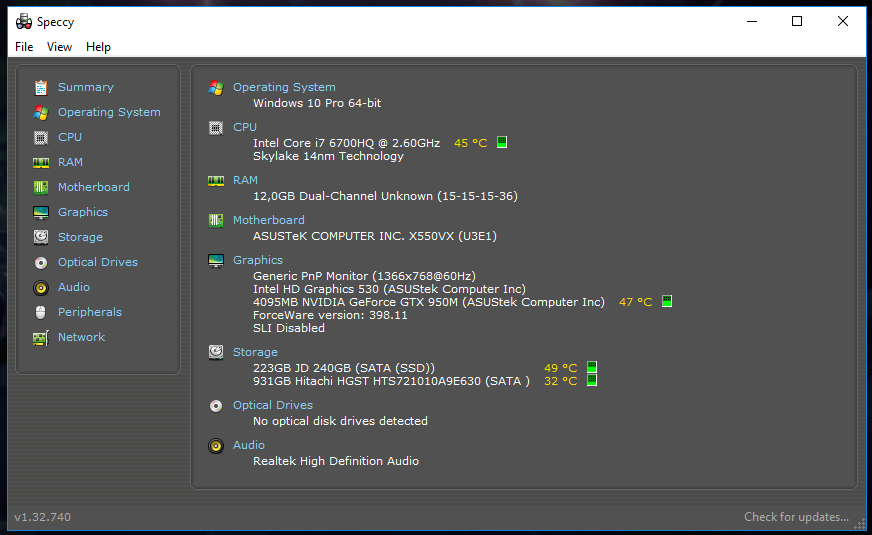This screenshot has width=872, height=535.
Task: Click the monitor icon beside Graphics heading
Action: (216, 260)
